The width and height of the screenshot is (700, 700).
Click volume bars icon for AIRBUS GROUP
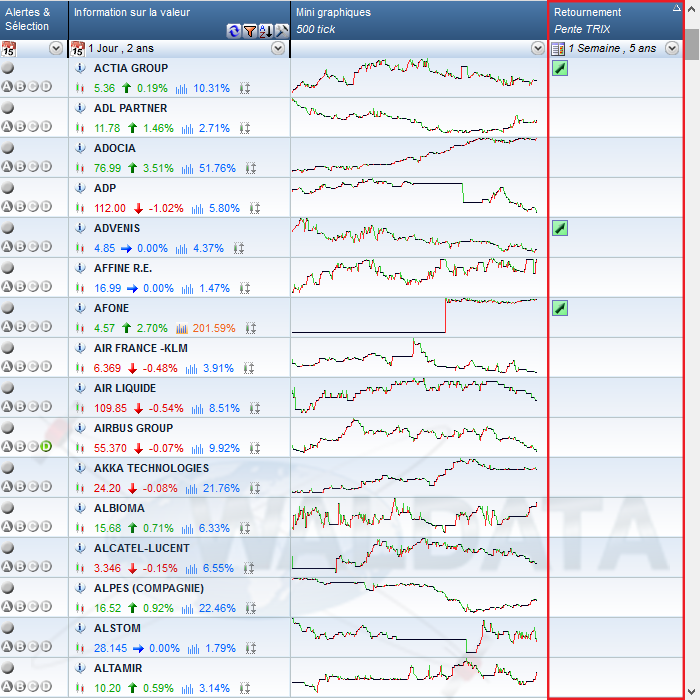pyautogui.click(x=197, y=449)
